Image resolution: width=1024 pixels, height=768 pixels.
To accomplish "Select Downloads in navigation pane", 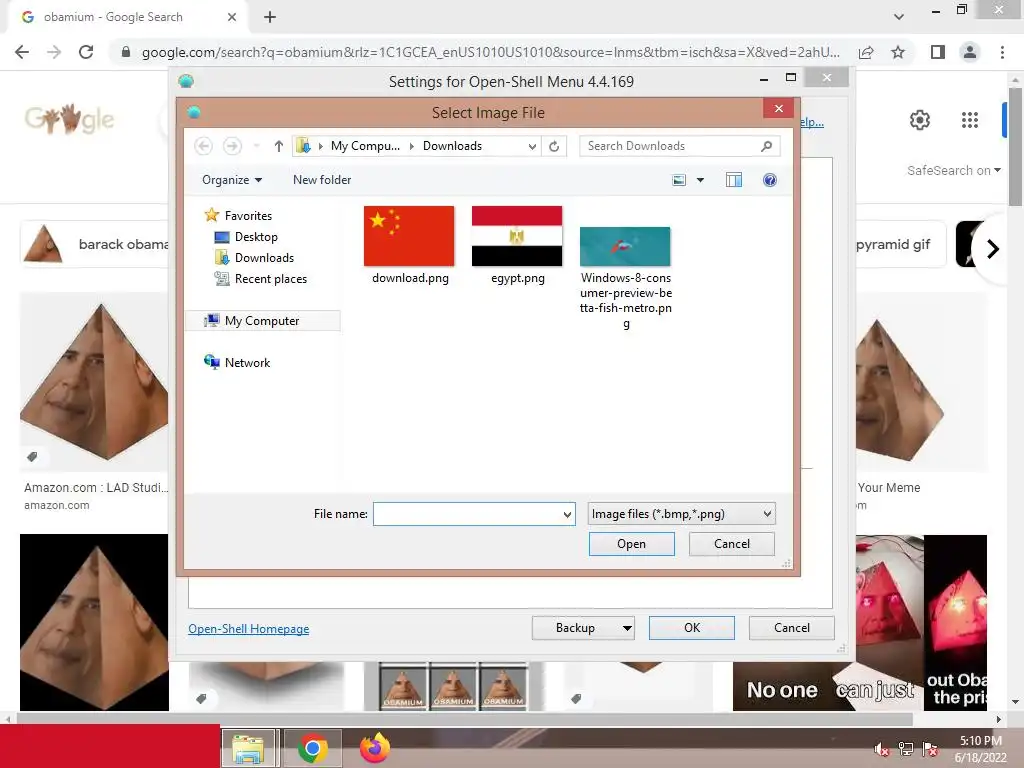I will (255, 257).
